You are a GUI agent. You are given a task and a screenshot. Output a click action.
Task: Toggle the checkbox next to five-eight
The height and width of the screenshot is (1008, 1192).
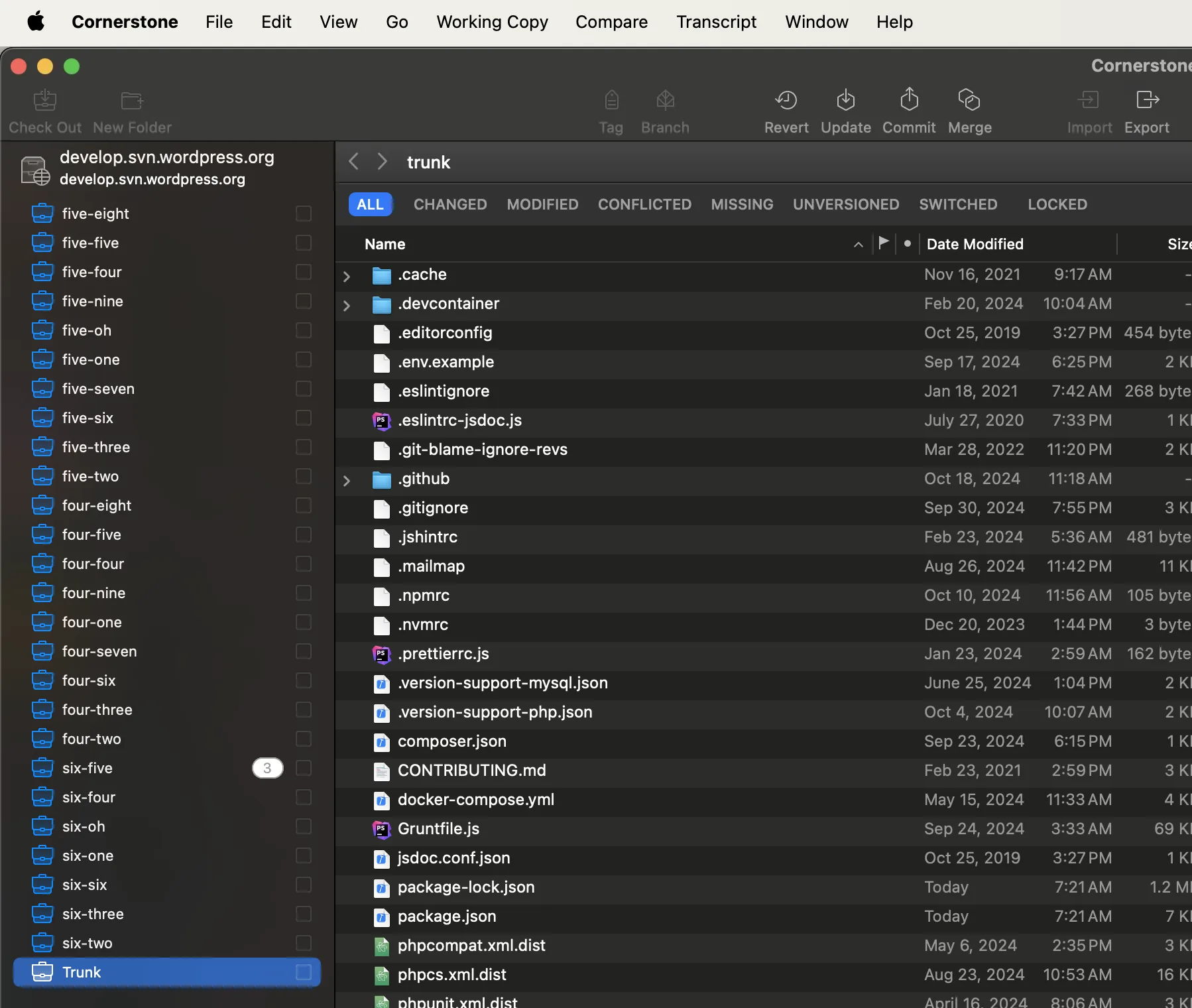304,214
